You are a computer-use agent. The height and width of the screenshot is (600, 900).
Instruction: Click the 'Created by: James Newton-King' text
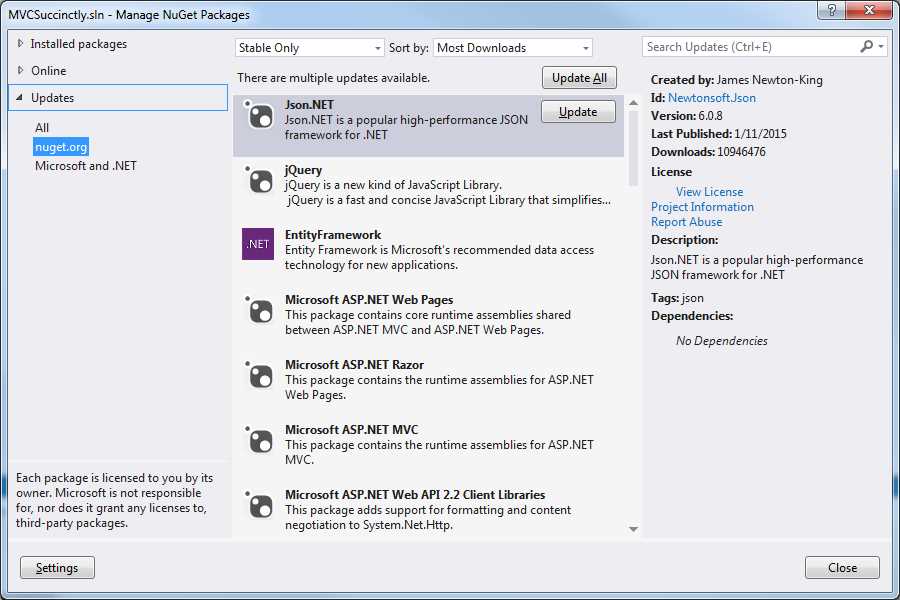[736, 80]
